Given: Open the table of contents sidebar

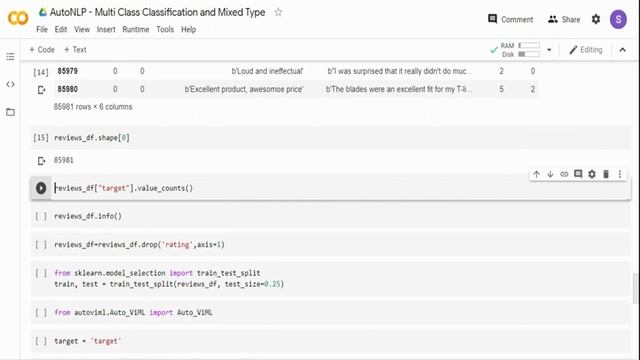Looking at the screenshot, I should click(10, 56).
